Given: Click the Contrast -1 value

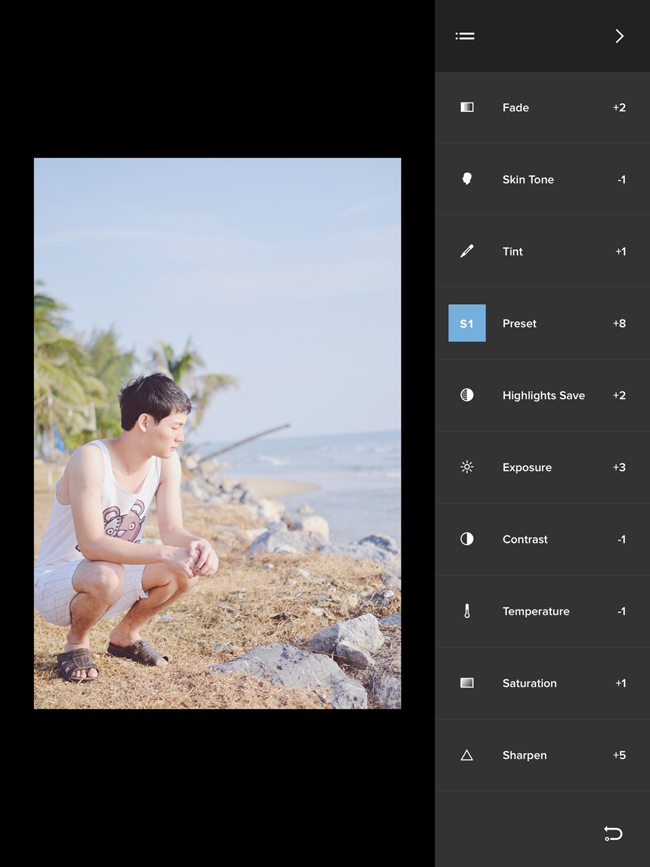Looking at the screenshot, I should point(622,540).
